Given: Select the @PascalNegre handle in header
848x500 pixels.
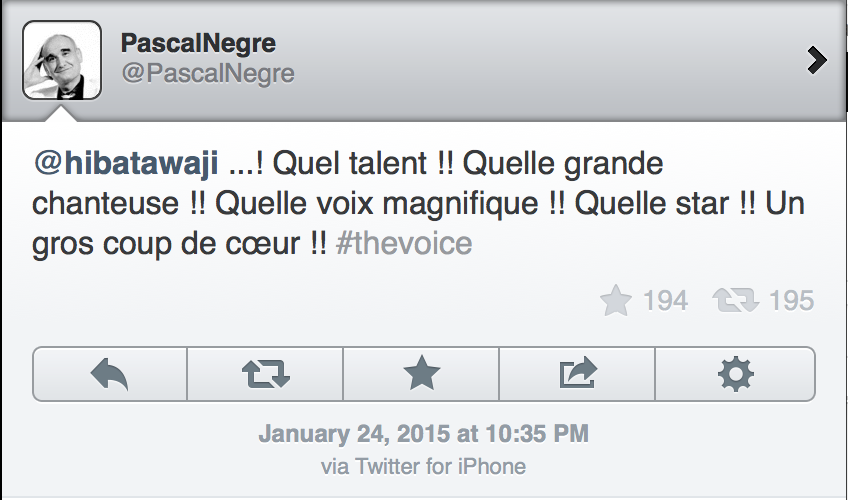Looking at the screenshot, I should tap(207, 75).
